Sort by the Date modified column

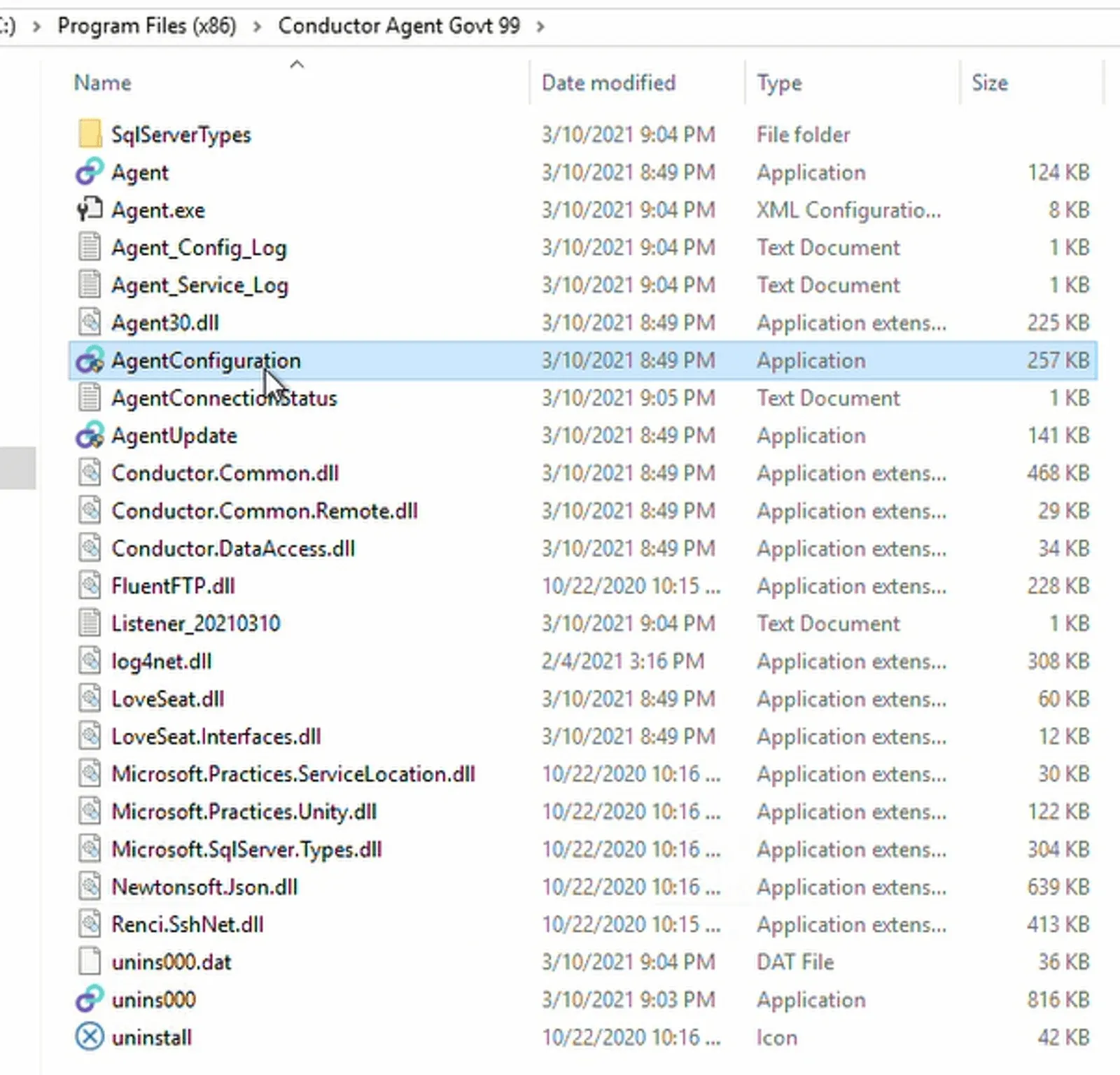(x=608, y=83)
